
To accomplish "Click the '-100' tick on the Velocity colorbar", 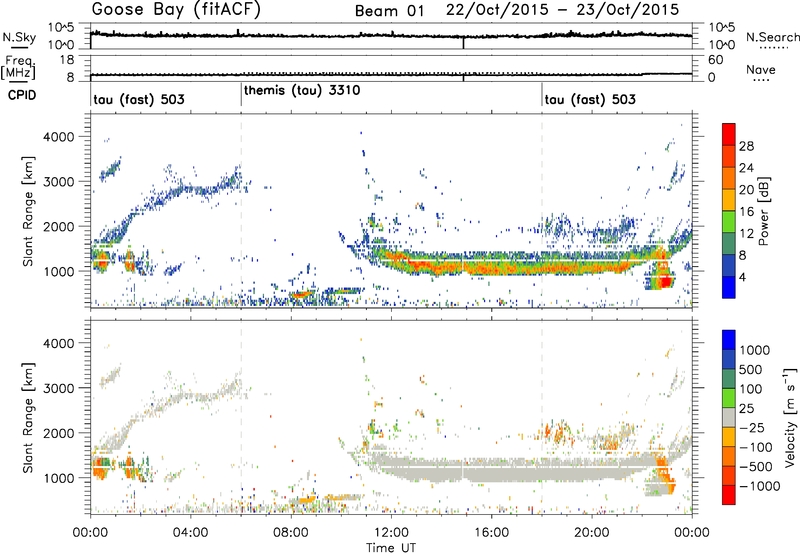I will point(756,447).
